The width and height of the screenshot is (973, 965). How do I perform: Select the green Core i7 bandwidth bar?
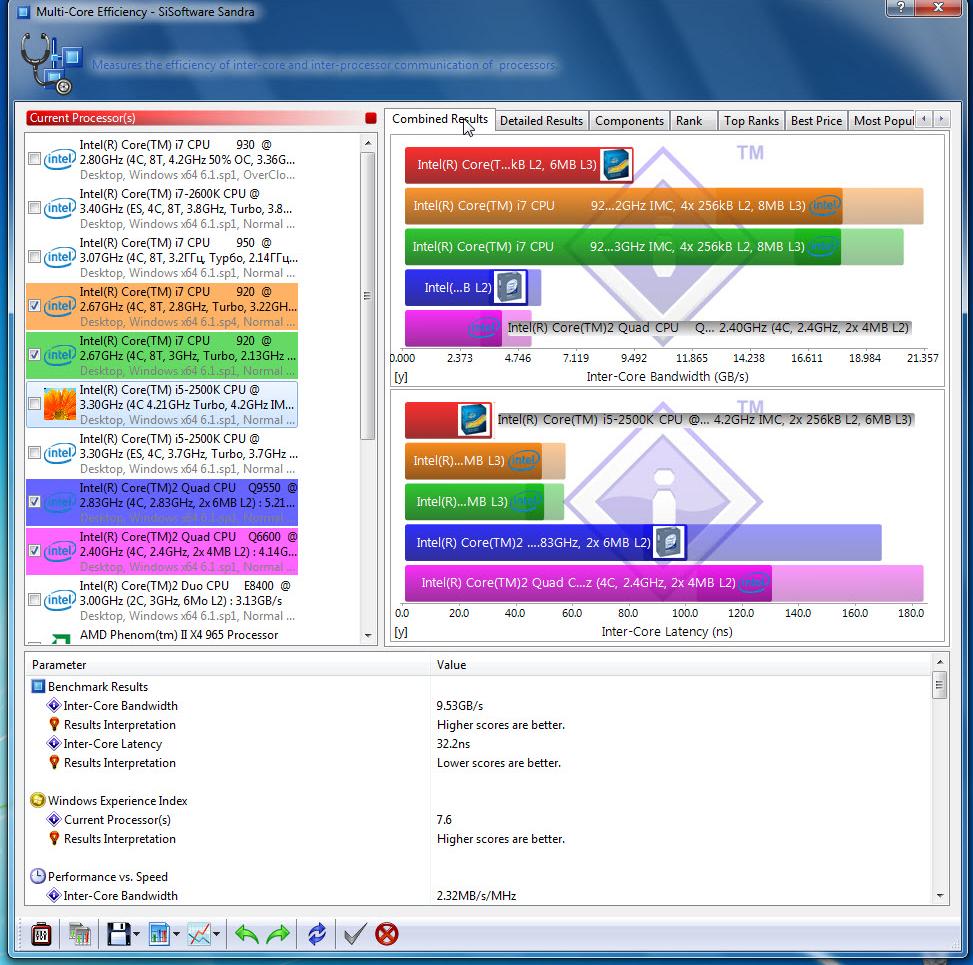point(623,247)
